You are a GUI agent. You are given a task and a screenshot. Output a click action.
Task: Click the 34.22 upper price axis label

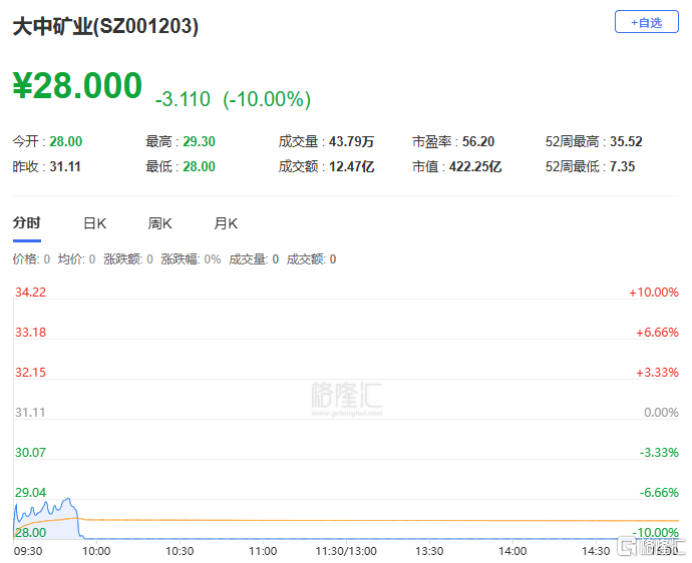tap(31, 292)
